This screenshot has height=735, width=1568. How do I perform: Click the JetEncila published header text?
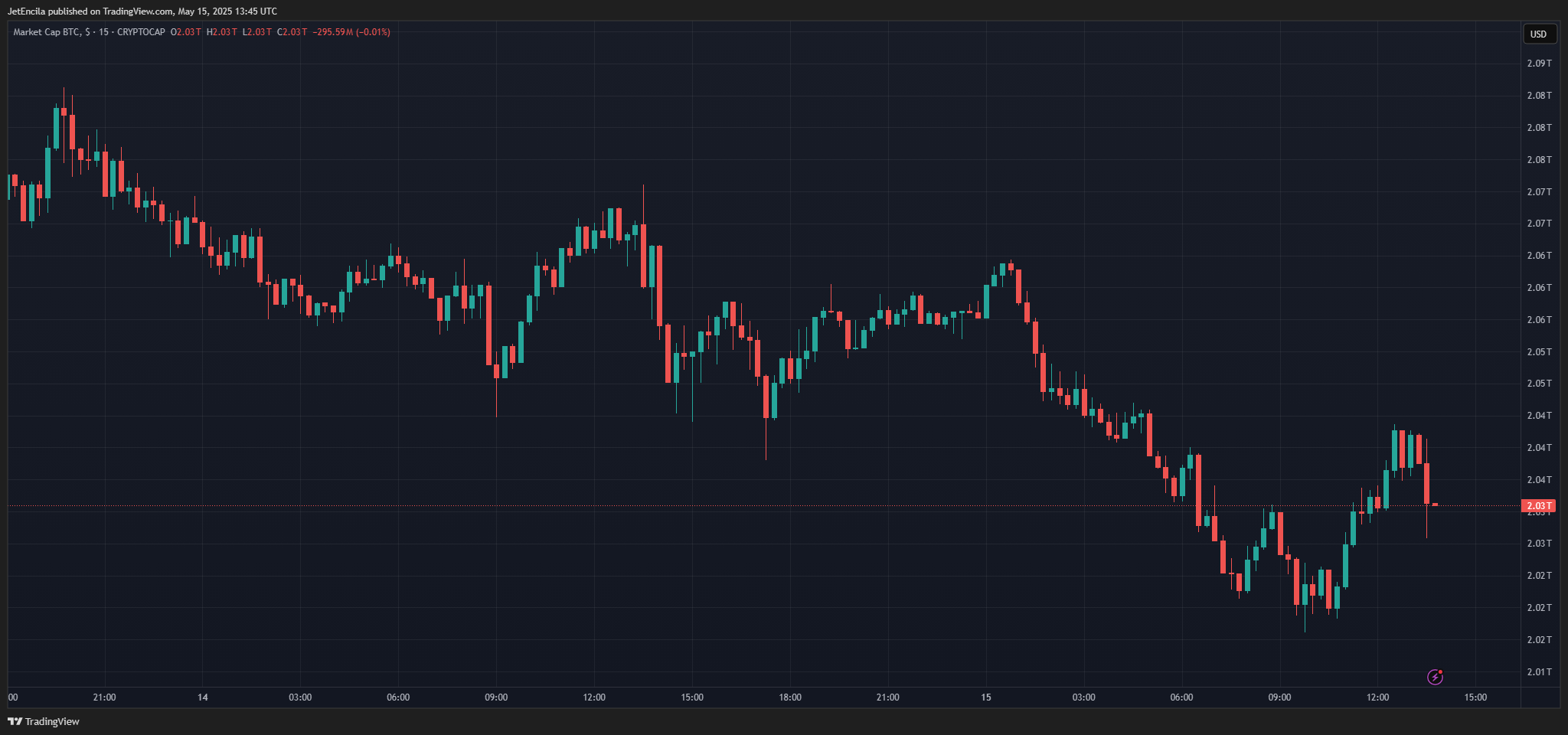pos(142,11)
